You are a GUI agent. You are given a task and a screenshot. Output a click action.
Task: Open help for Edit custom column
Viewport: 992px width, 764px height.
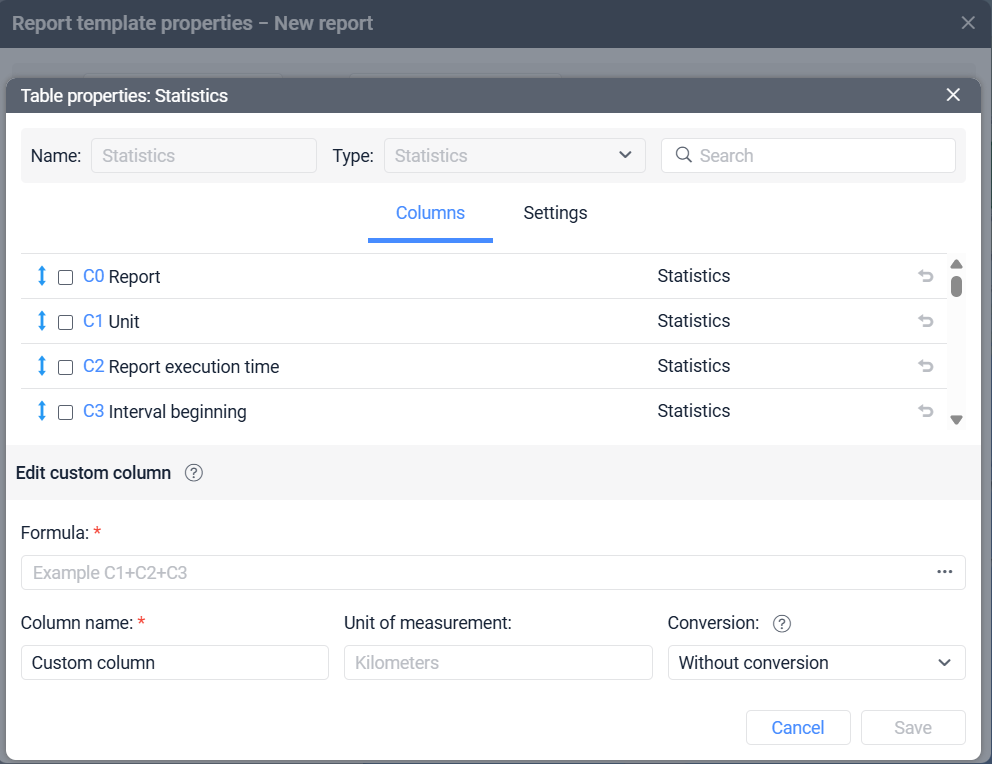pyautogui.click(x=194, y=473)
